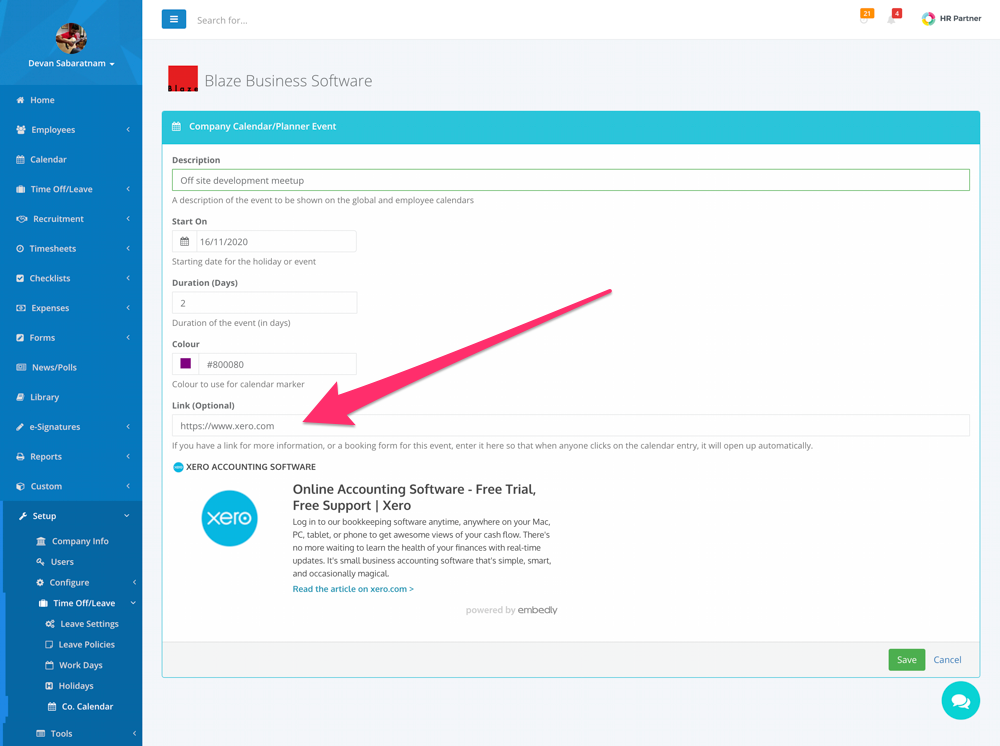The width and height of the screenshot is (1000, 746).
Task: Open bell alerts with red 4 badge
Action: pyautogui.click(x=893, y=16)
